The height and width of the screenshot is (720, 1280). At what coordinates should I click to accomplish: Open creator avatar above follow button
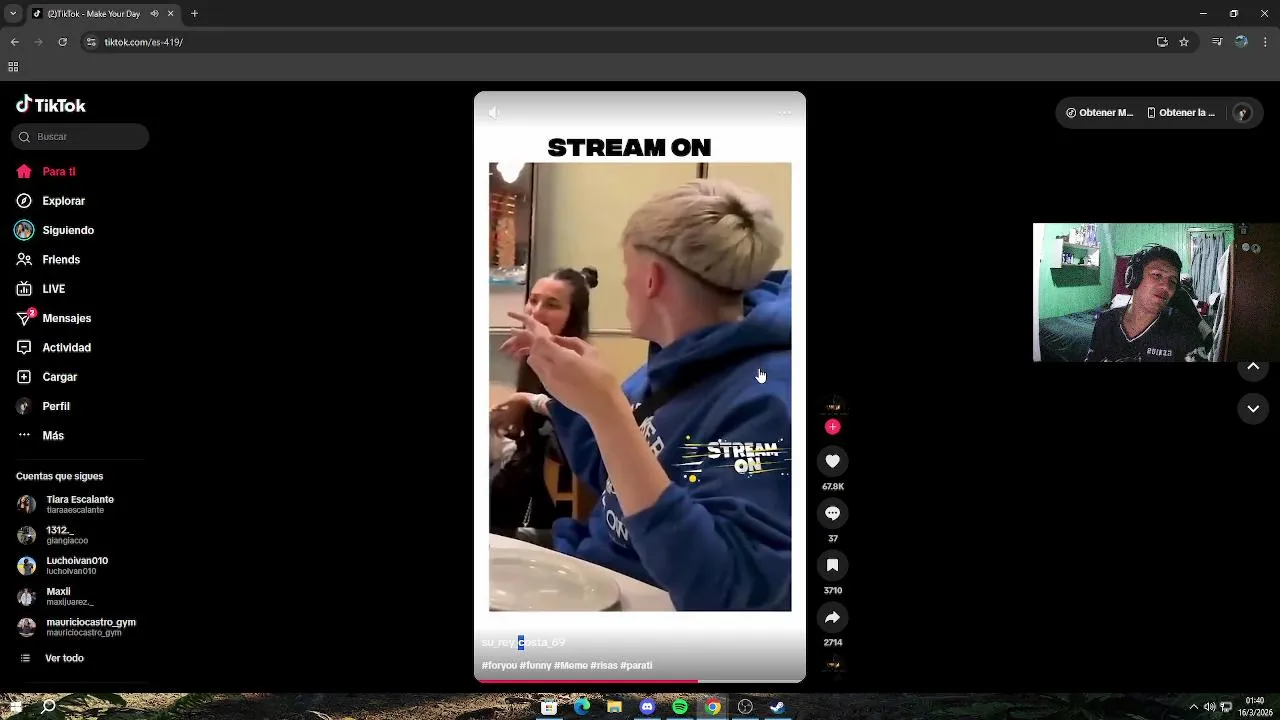(x=833, y=406)
